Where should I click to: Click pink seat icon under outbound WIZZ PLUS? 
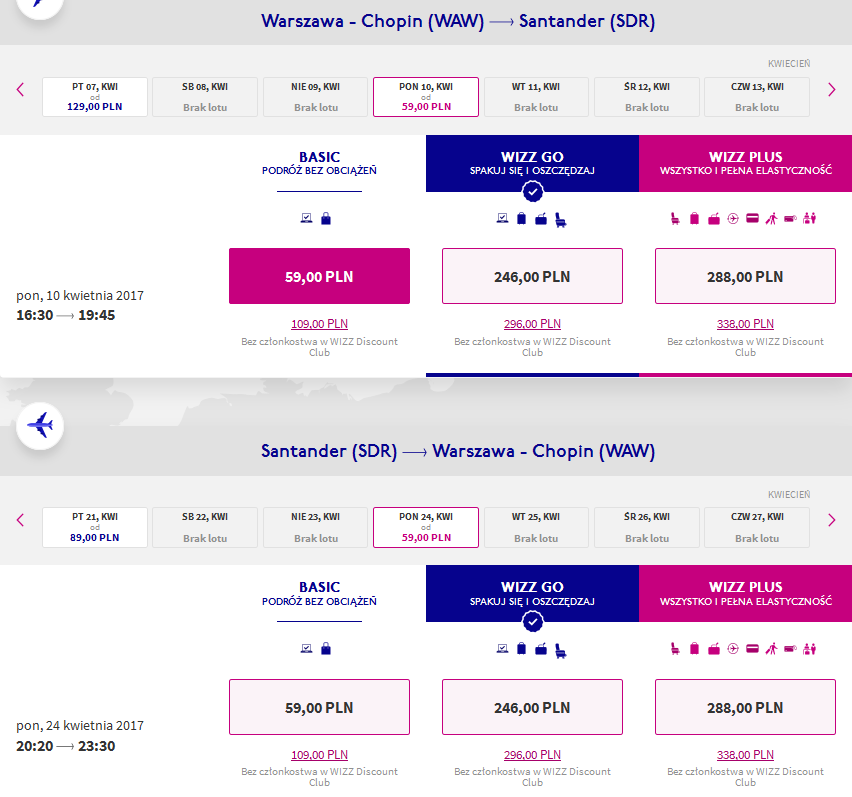coord(675,218)
